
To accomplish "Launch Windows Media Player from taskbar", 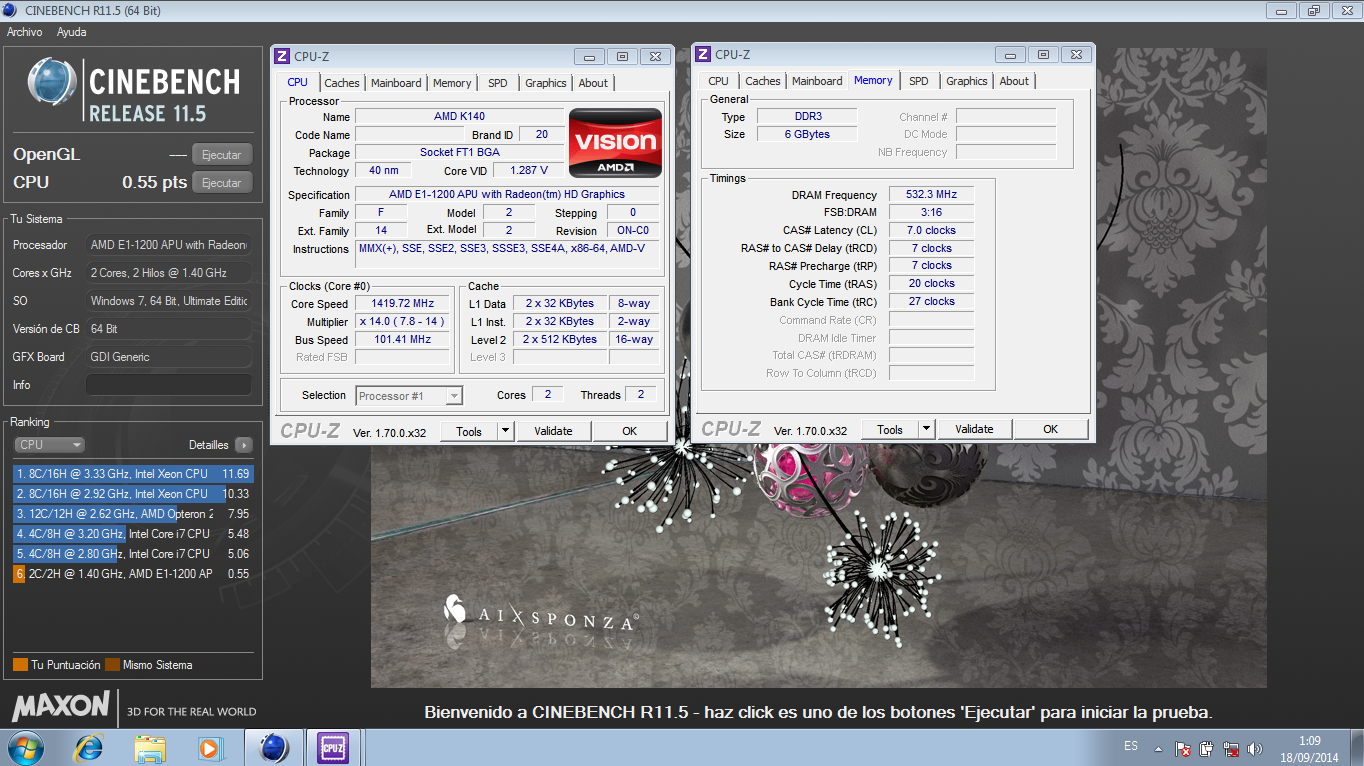I will 210,747.
